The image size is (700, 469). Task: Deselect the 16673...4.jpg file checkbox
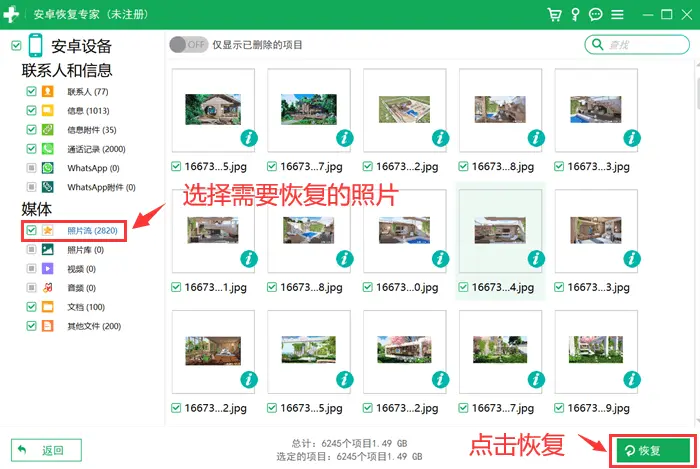pos(463,287)
